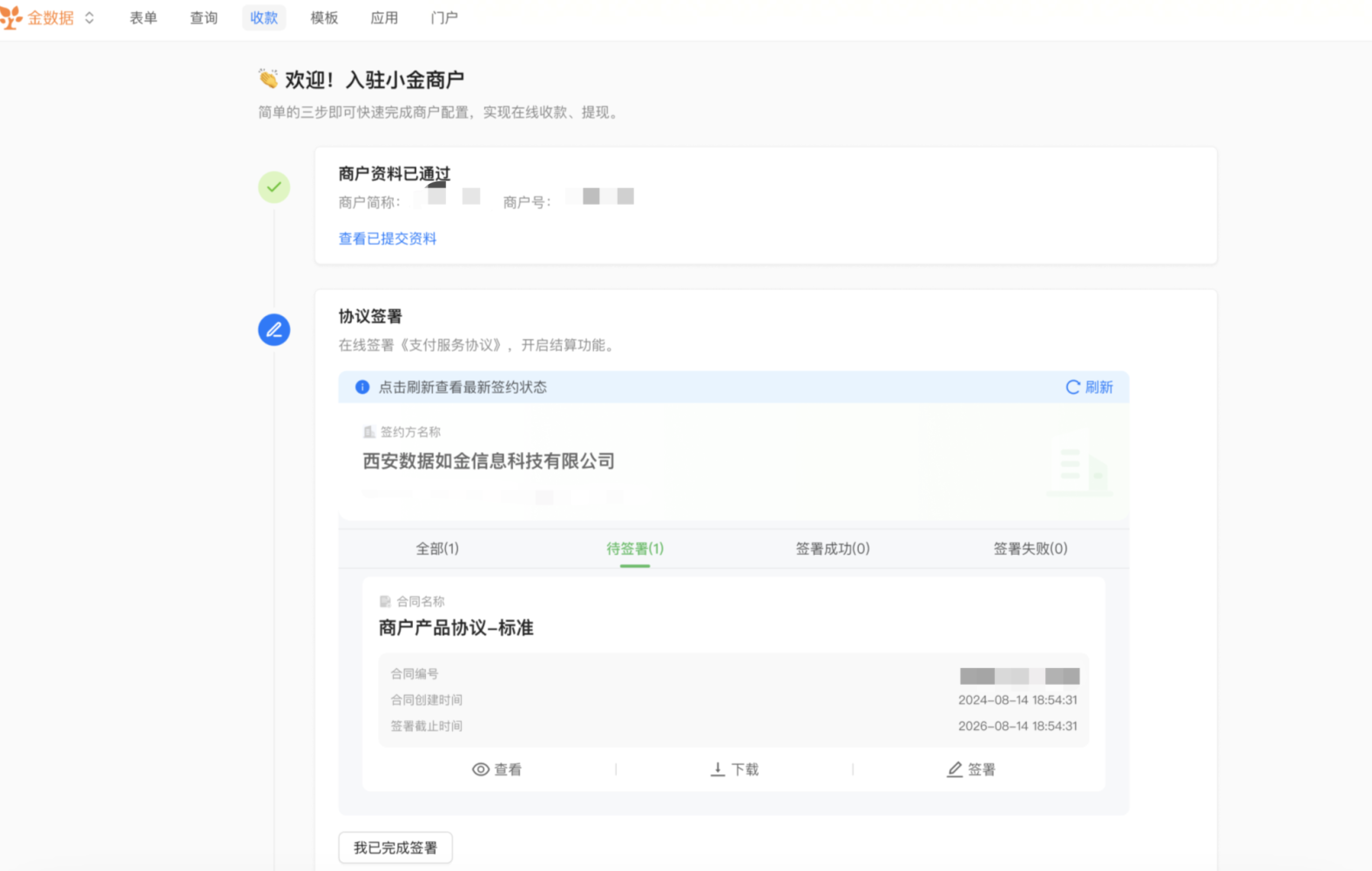Open the 查看已提交资料 link

click(x=388, y=239)
